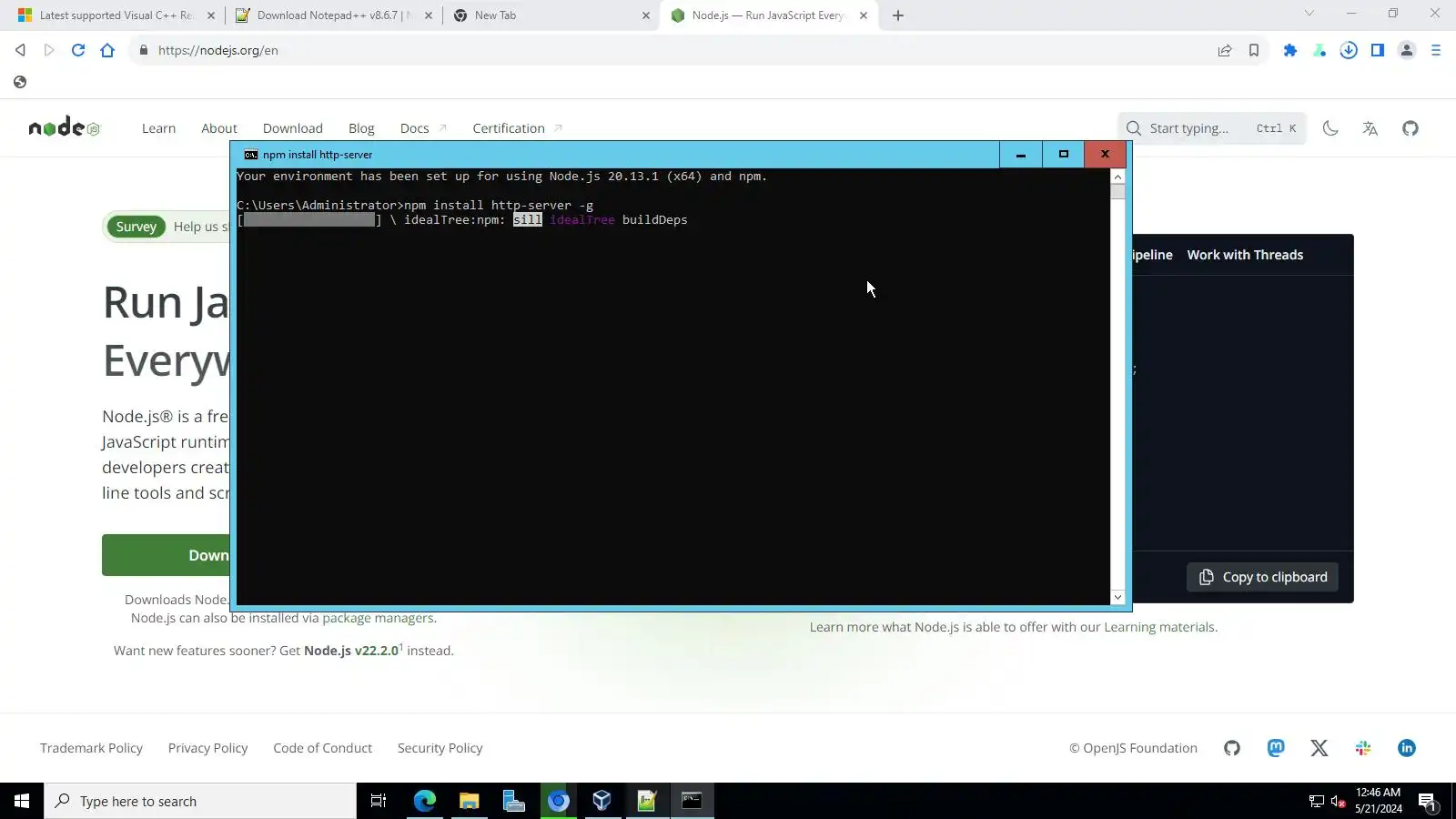The image size is (1456, 819).
Task: Toggle dark mode on the Node.js site
Action: point(1330,128)
